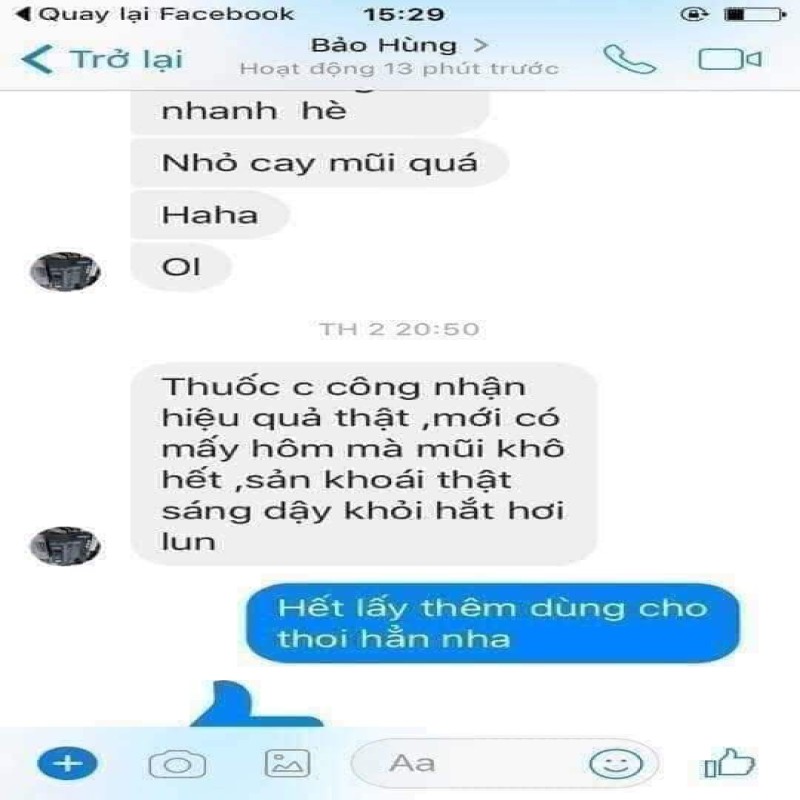800x800 pixels.
Task: Start a voice call with Bảo Hùng
Action: 629,60
